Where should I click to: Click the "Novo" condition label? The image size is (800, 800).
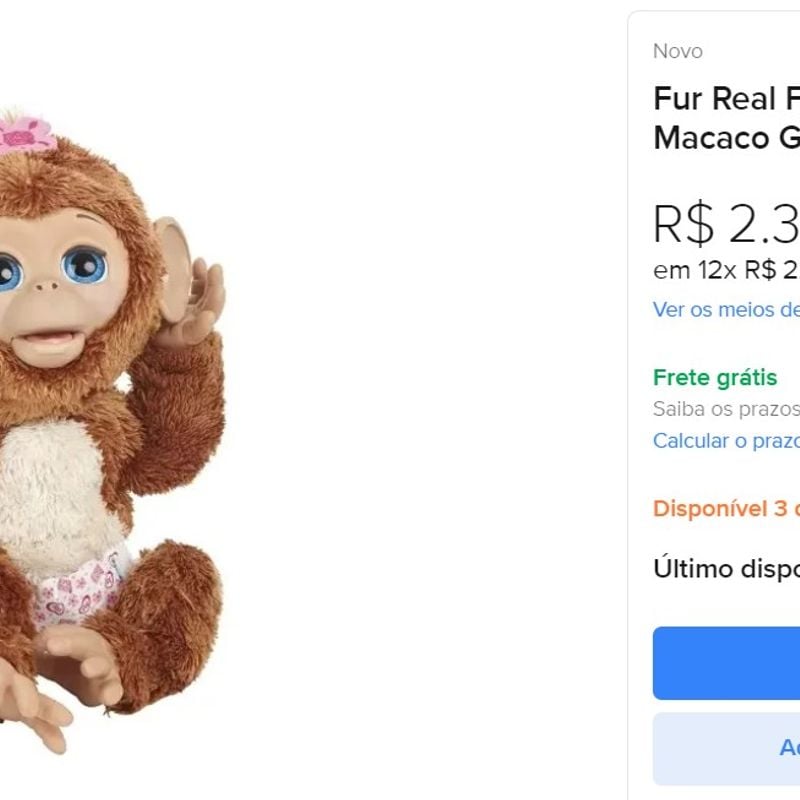point(677,51)
